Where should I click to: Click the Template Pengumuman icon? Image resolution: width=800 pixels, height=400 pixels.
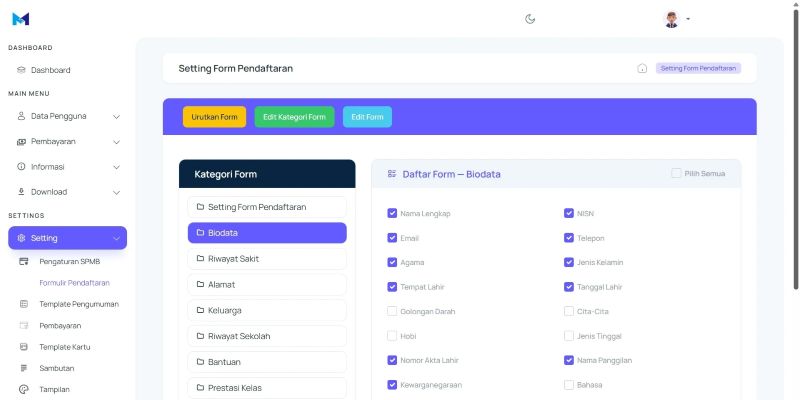pos(24,304)
